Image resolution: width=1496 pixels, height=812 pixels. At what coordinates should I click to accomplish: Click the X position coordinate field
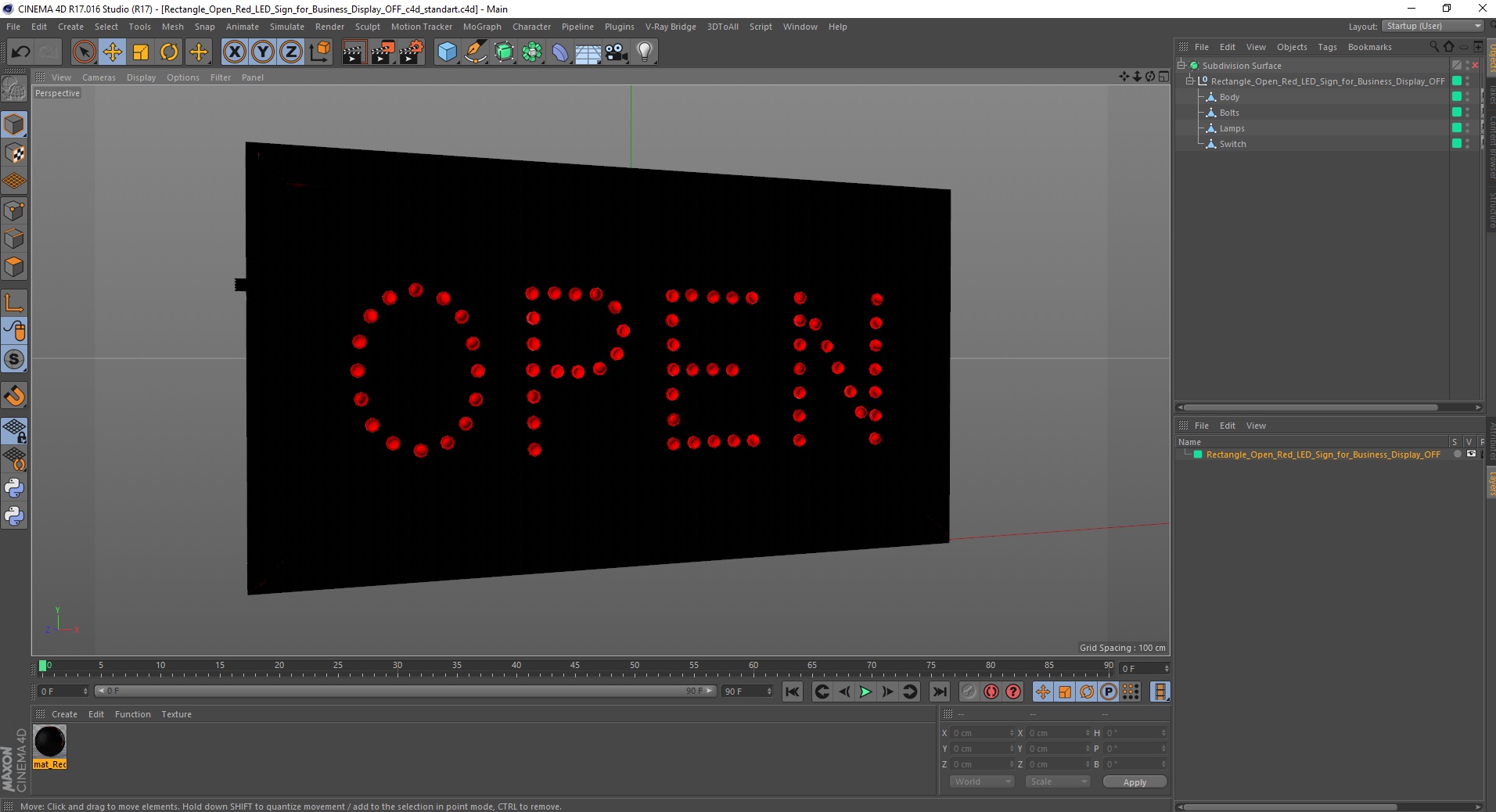pos(981,733)
